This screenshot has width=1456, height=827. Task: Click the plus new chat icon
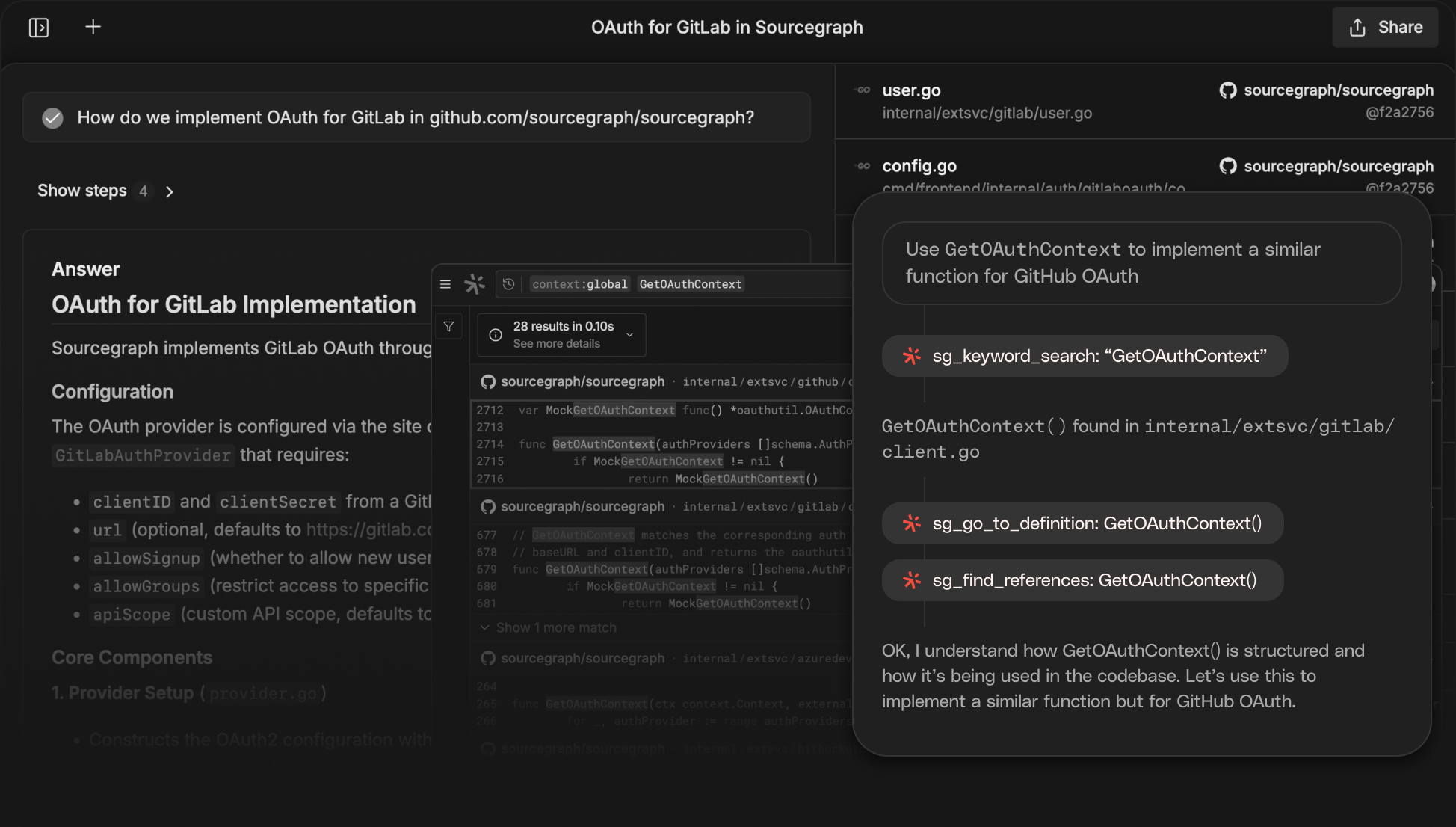[x=93, y=27]
